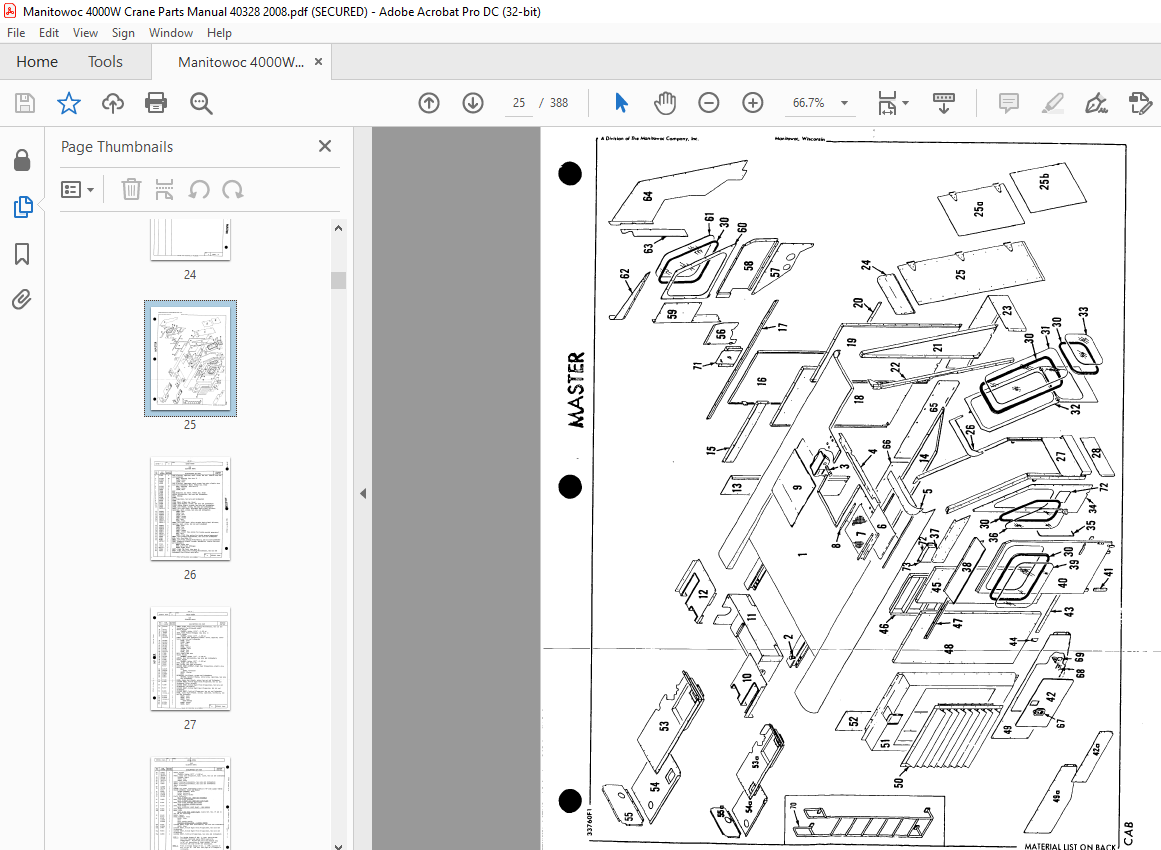
Task: Zoom in with the plus button
Action: point(753,103)
